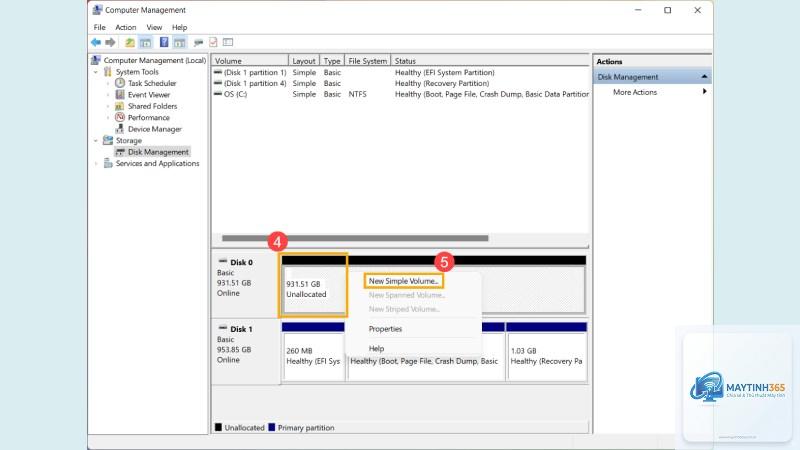800x450 pixels.
Task: Collapse the System Tools tree node
Action: tap(96, 72)
